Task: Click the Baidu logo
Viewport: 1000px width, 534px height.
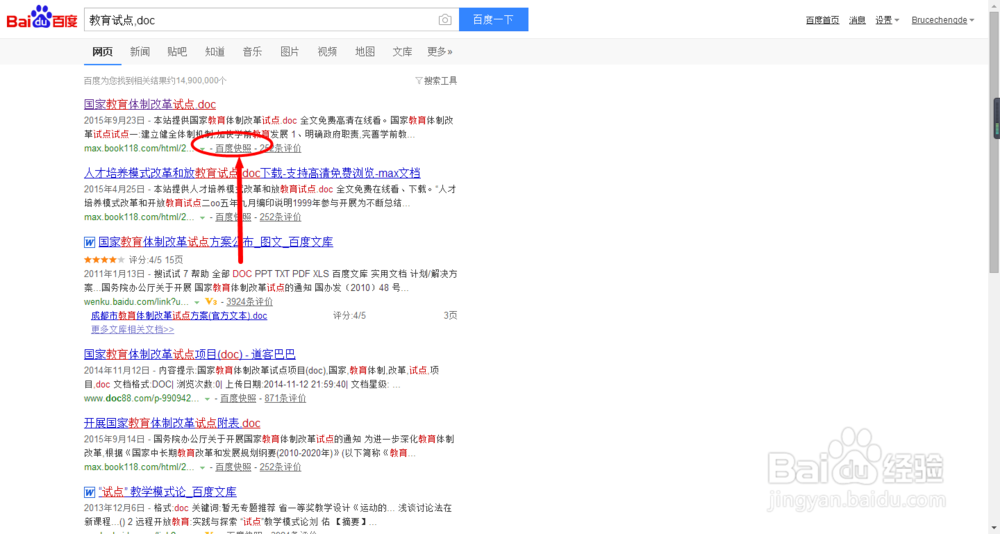Action: [42, 19]
